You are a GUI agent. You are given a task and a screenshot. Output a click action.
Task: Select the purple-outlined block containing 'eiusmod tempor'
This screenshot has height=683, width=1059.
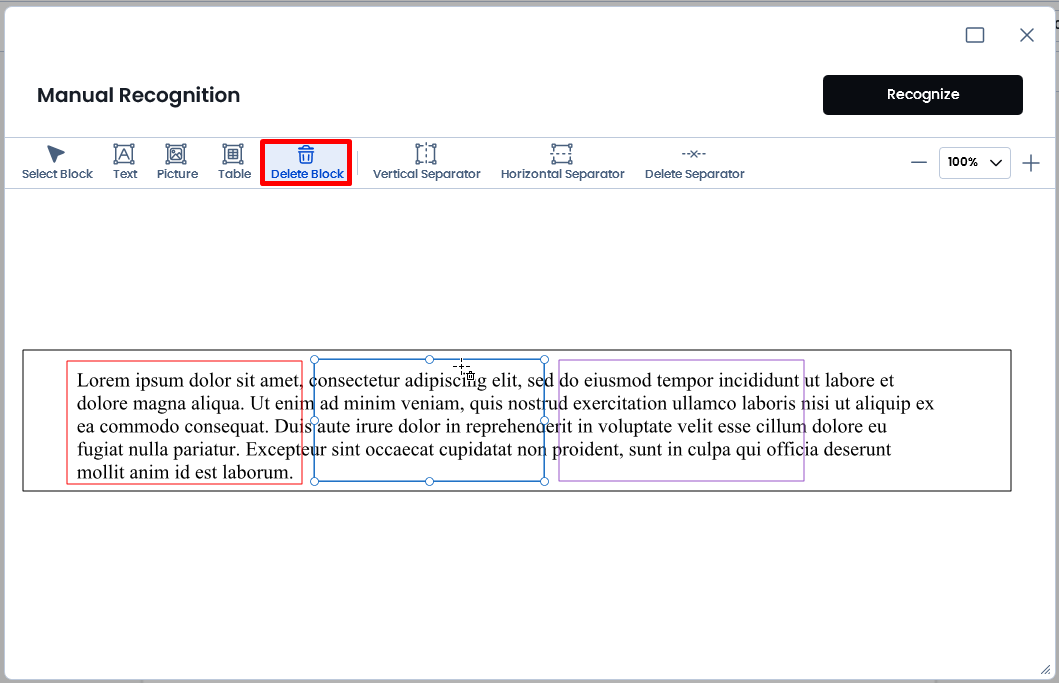[681, 420]
